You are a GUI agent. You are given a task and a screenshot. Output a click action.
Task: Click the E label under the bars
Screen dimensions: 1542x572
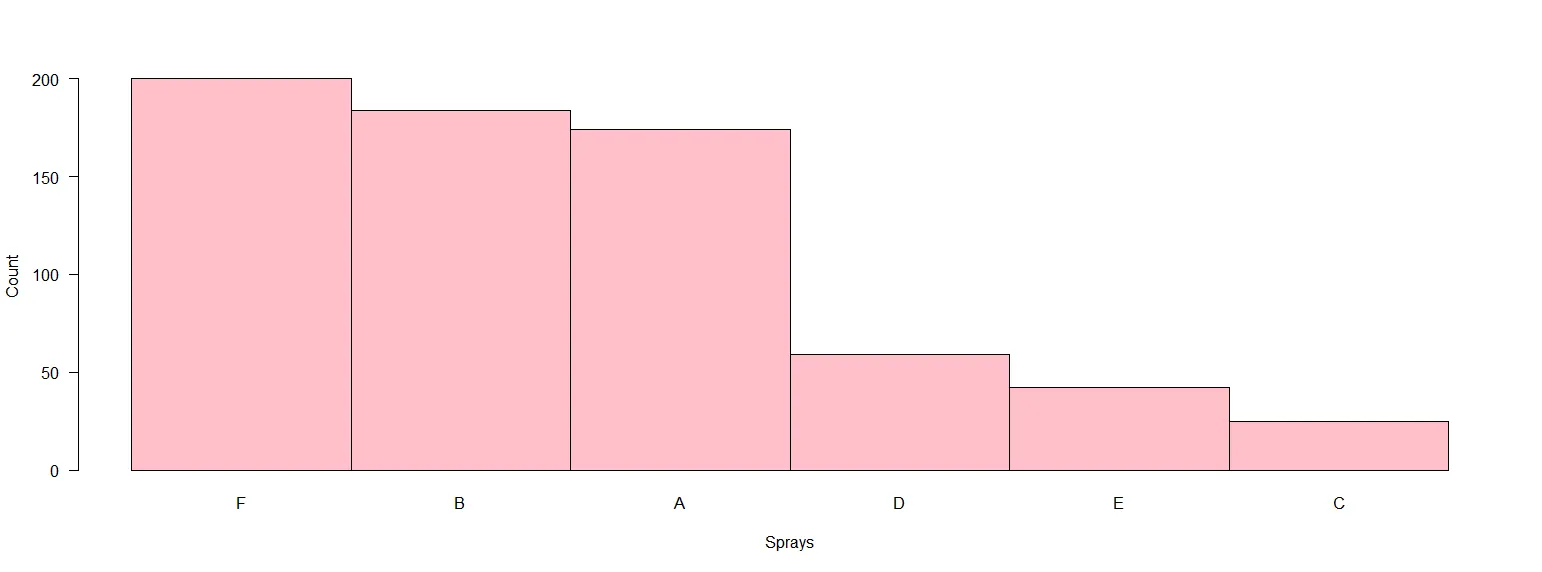(1118, 504)
